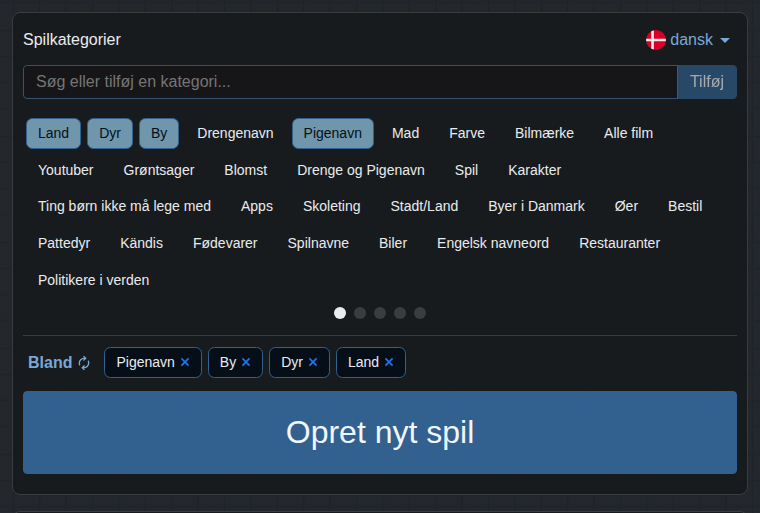
Task: Go to first category page dot
Action: tap(340, 313)
